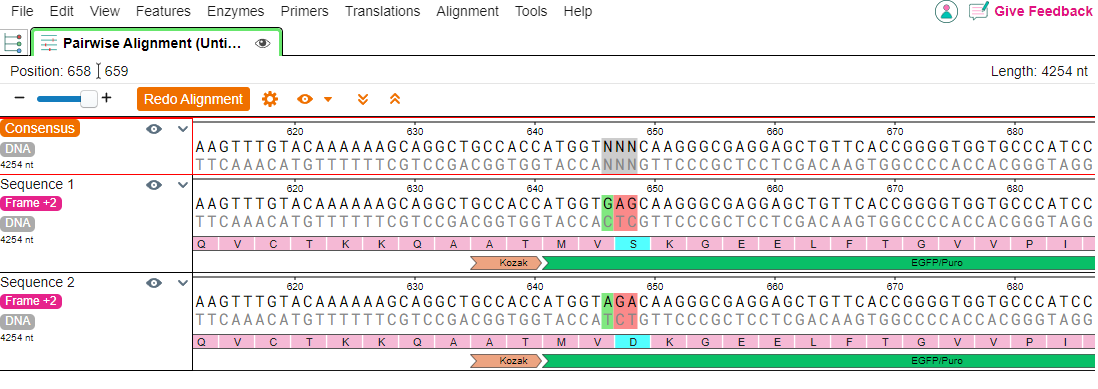Click the expand all double-chevron down icon
1098x389 pixels.
point(363,99)
